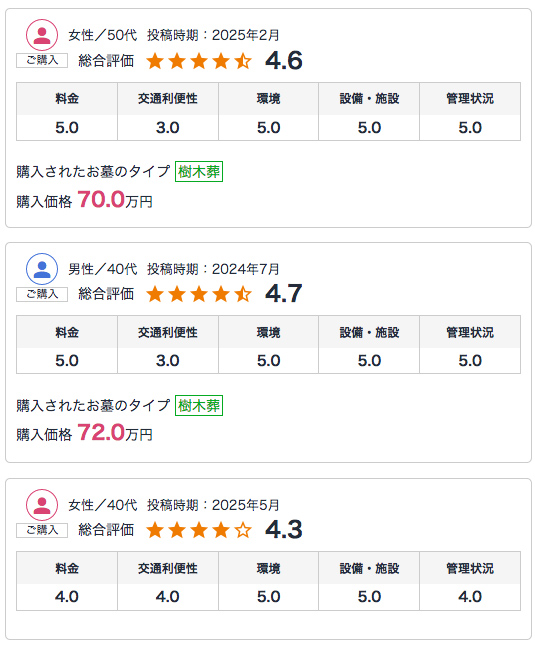
Task: Click the pink female avatar of the 2025年5月 review
Action: point(42,505)
